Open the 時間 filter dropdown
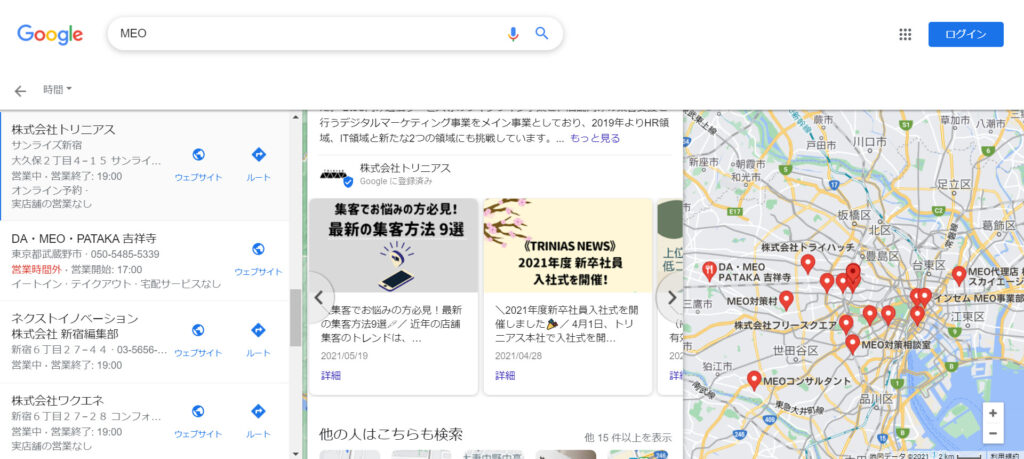1024x459 pixels. pos(57,89)
